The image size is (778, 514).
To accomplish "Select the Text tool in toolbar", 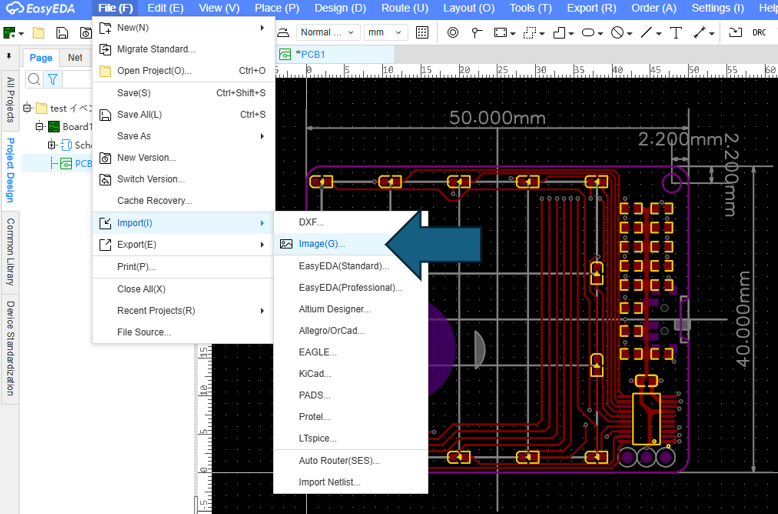I will tap(676, 33).
